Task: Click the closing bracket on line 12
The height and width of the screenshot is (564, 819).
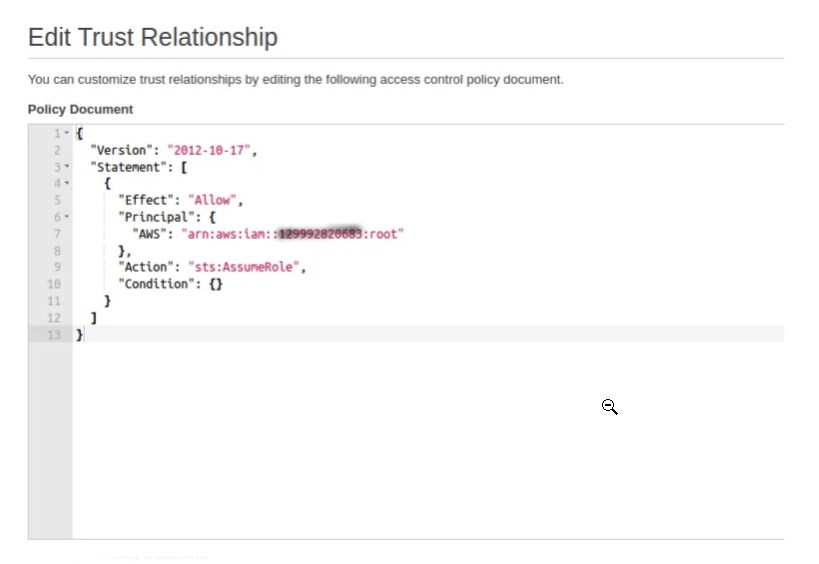Action: coord(93,317)
